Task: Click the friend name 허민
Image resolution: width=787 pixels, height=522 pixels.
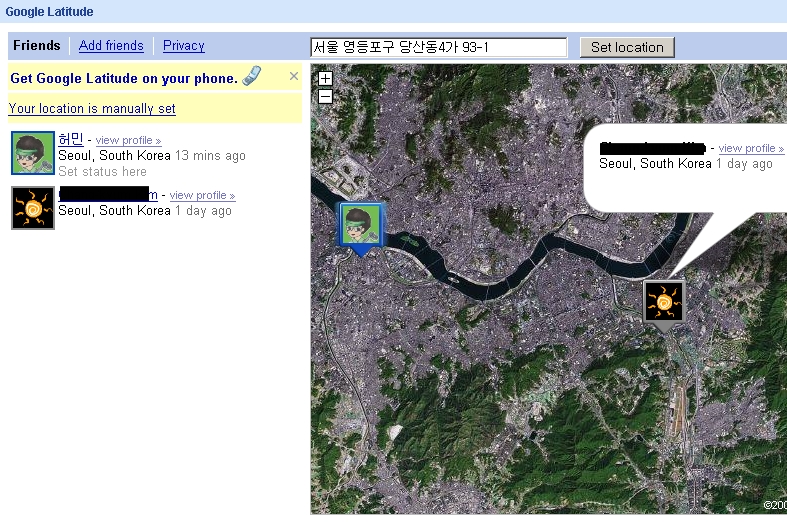Action: point(71,139)
